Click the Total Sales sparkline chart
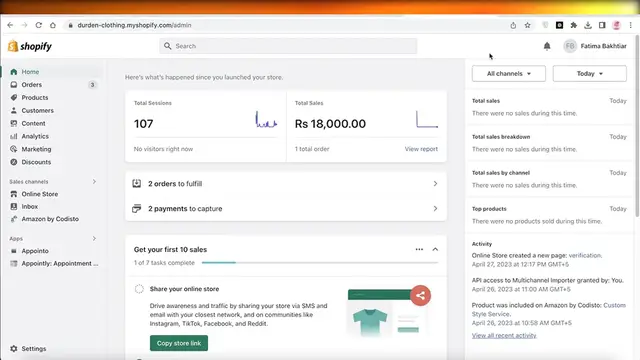This screenshot has width=640, height=360. click(427, 119)
